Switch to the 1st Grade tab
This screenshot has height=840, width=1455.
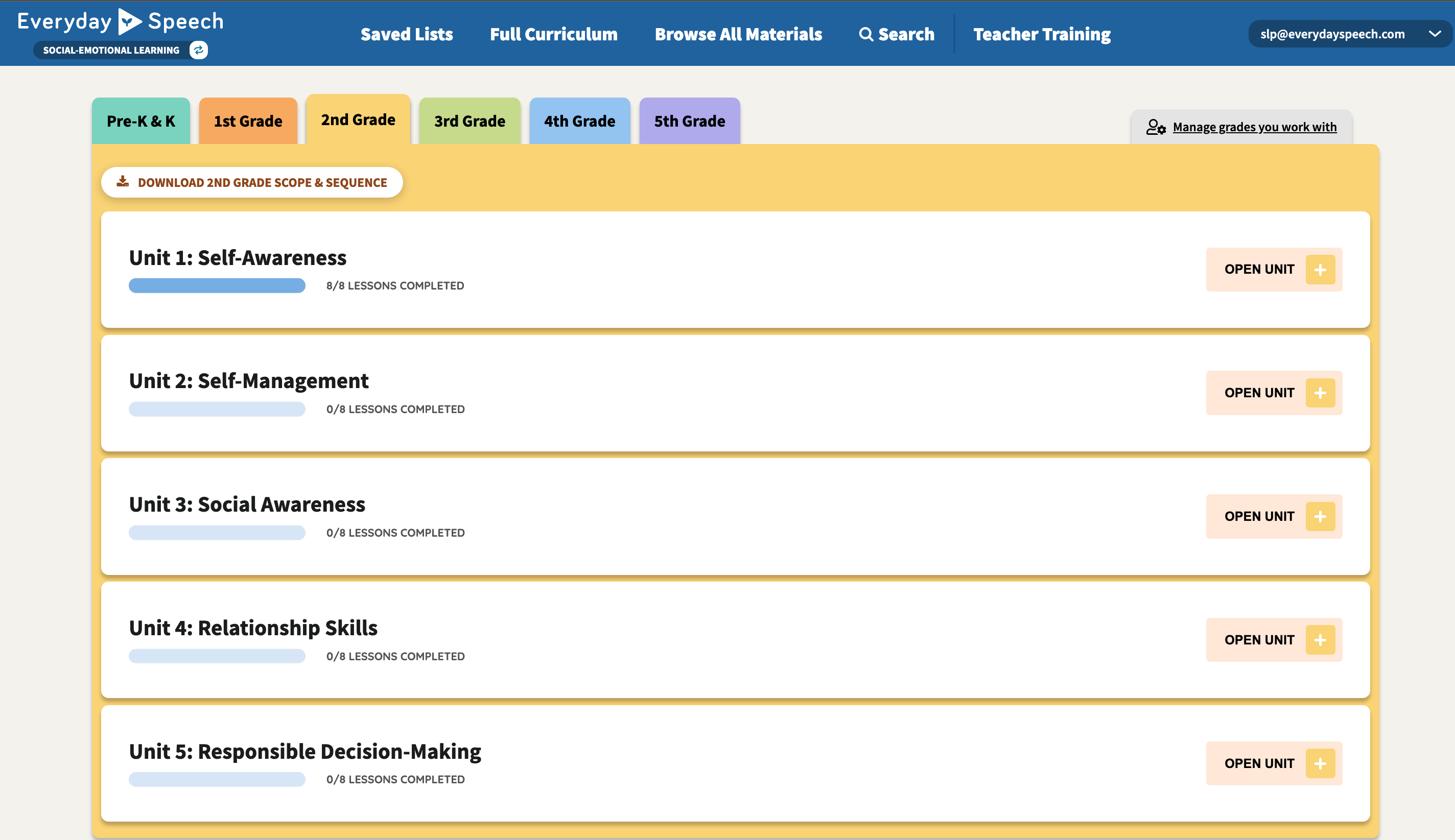pyautogui.click(x=248, y=121)
